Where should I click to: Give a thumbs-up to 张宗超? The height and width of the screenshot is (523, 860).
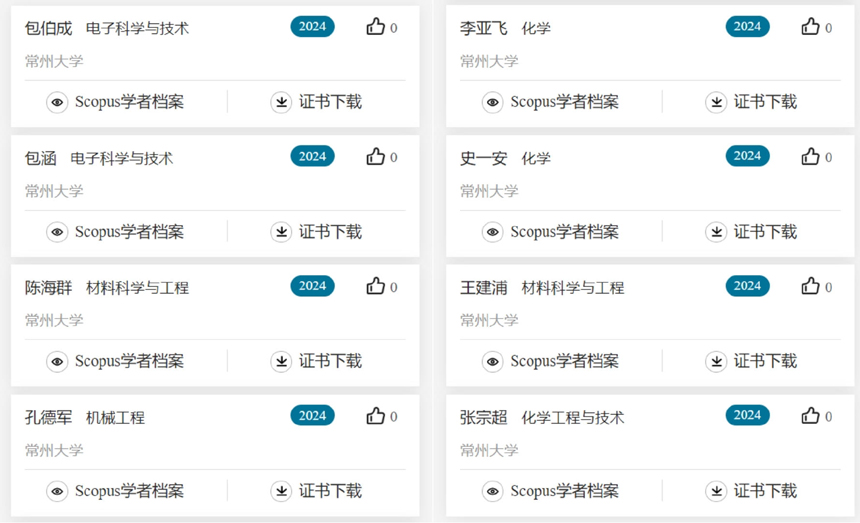[x=811, y=415]
